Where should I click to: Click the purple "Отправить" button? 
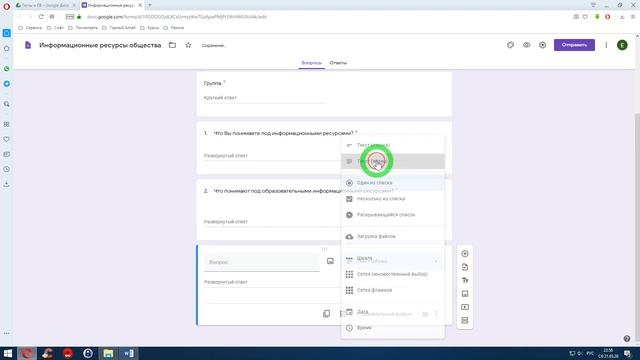point(574,45)
